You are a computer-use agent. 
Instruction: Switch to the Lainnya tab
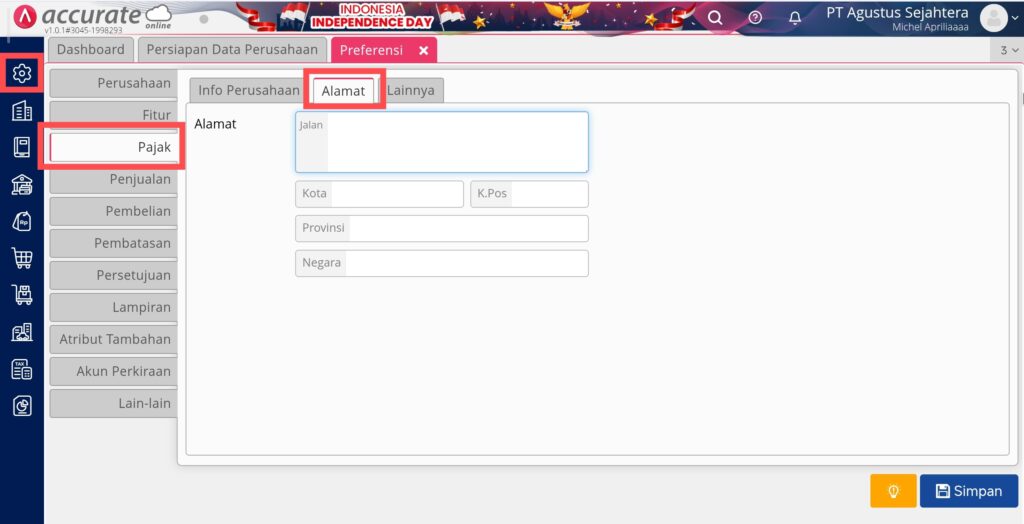tap(411, 90)
